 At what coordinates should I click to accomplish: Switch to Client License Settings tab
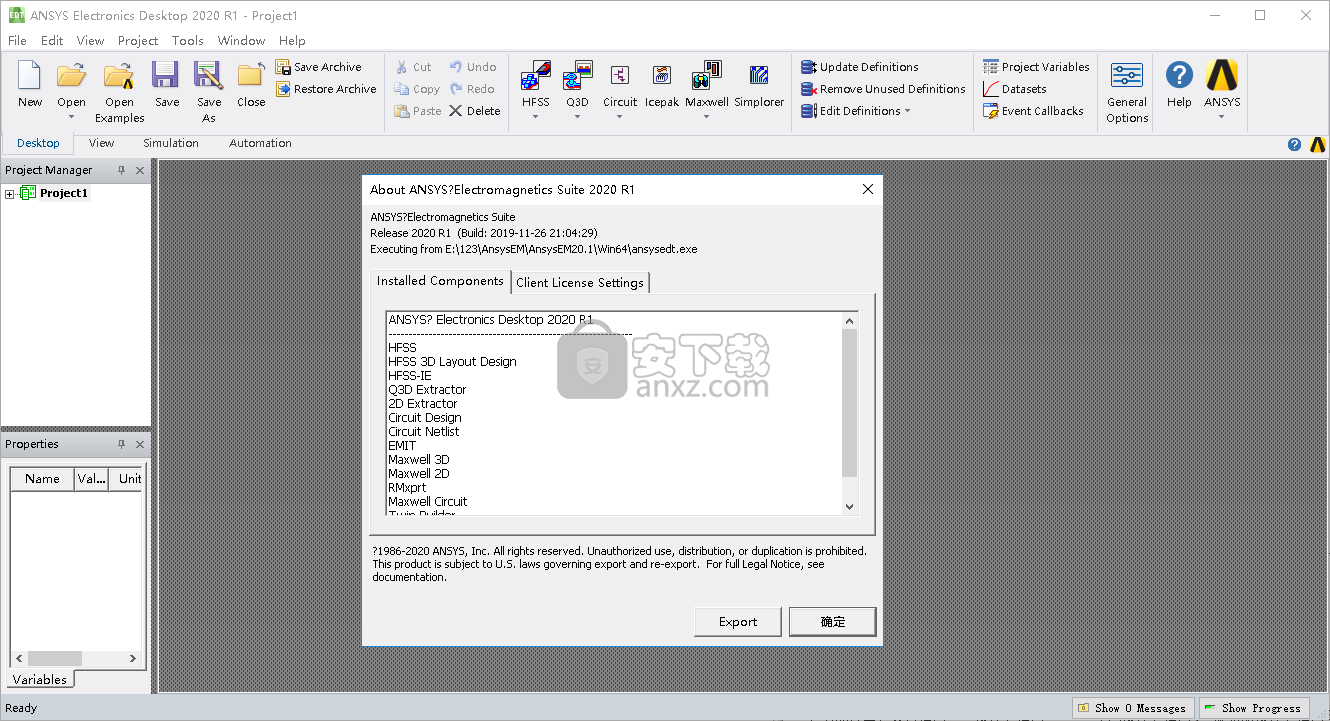pyautogui.click(x=580, y=283)
